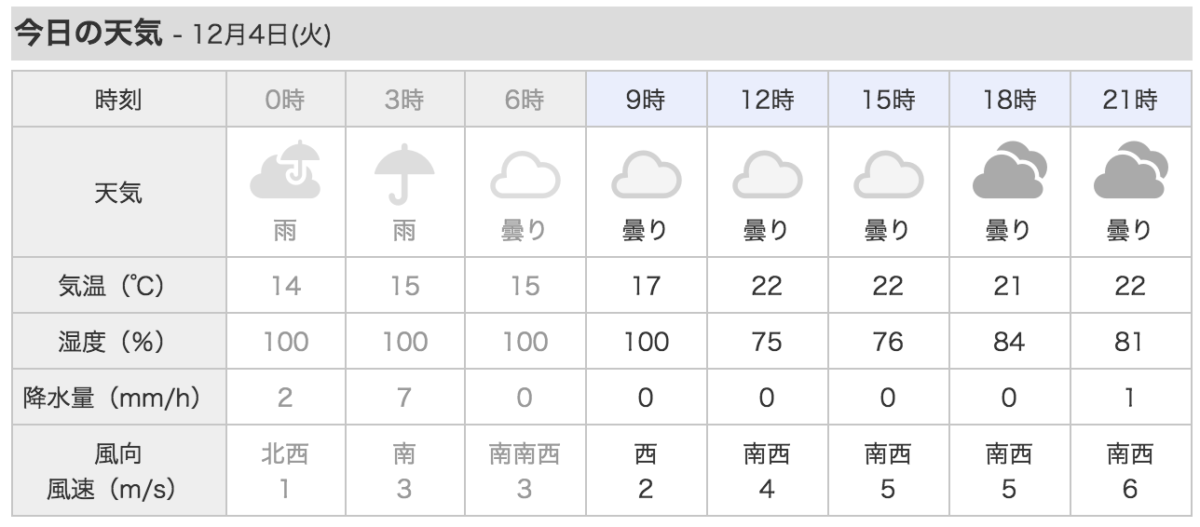Click the 3時 precipitation value 7
The height and width of the screenshot is (527, 1200).
405,398
